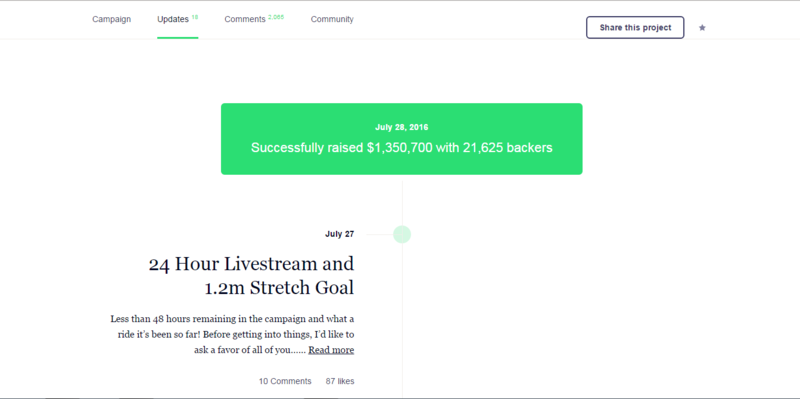Viewport: 800px width, 399px height.
Task: Click the green successfully raised banner
Action: (402, 139)
